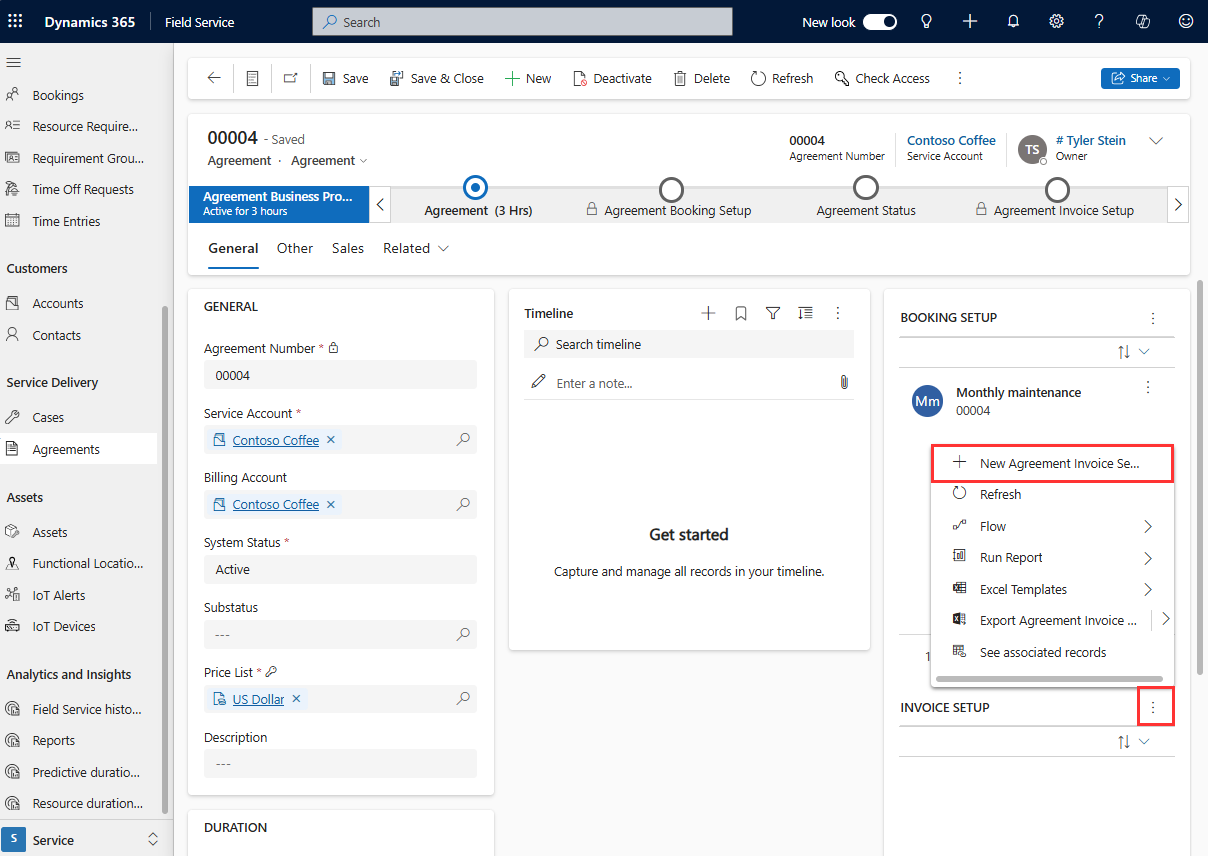Image resolution: width=1208 pixels, height=856 pixels.
Task: Search Substatus with its magnifier icon
Action: tap(462, 634)
